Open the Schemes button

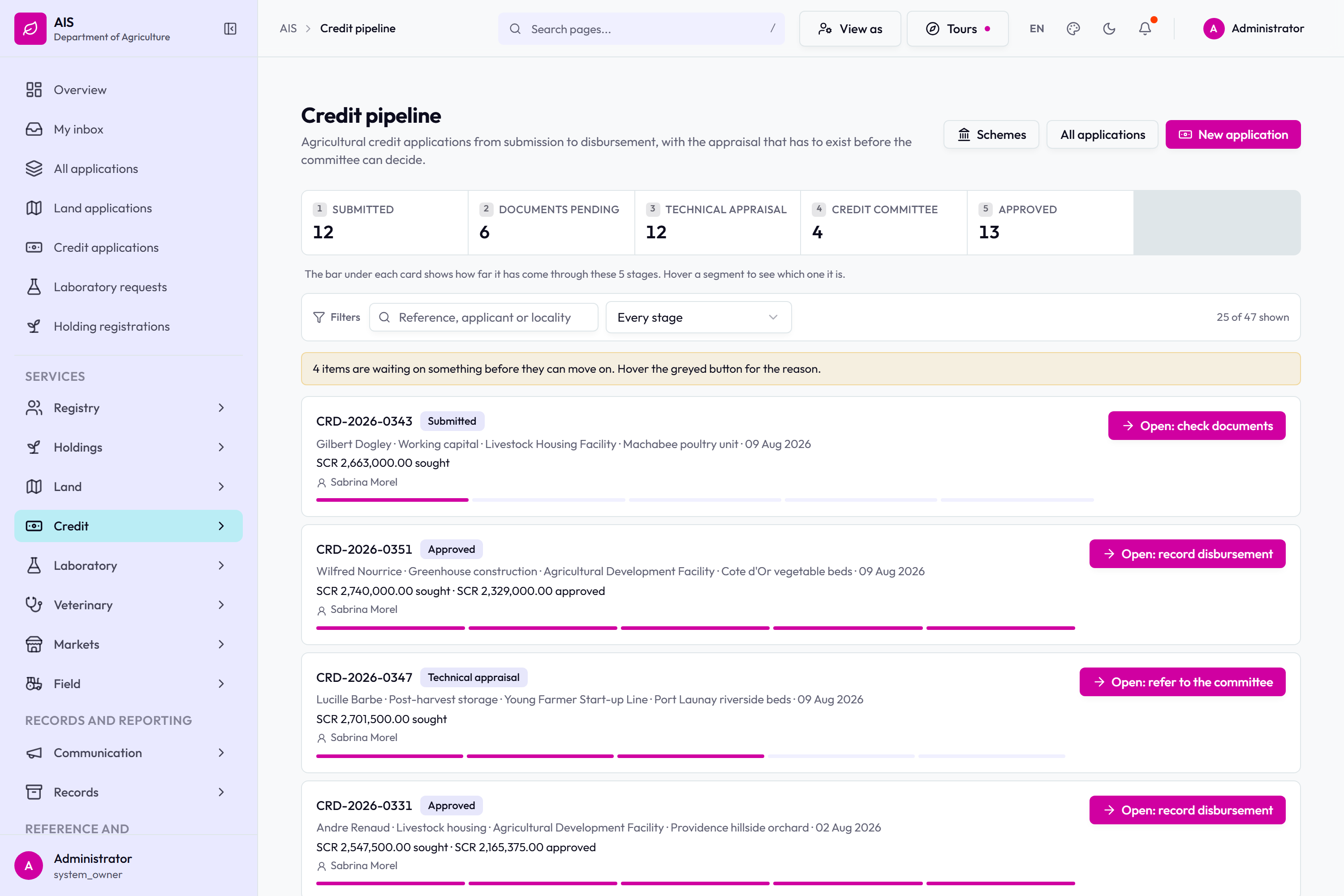click(991, 134)
